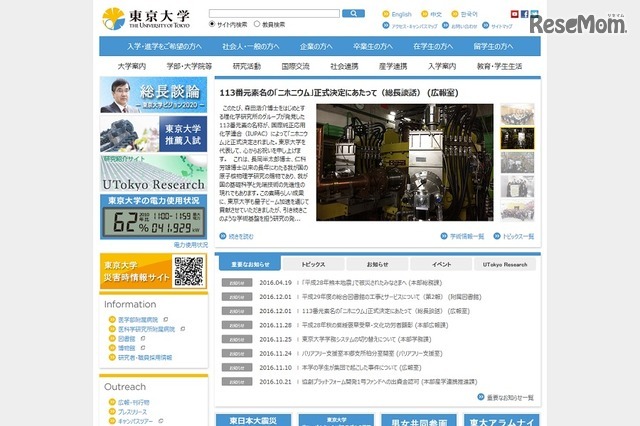Open the 入学案内 navigation item
640x426 pixels.
pos(442,66)
